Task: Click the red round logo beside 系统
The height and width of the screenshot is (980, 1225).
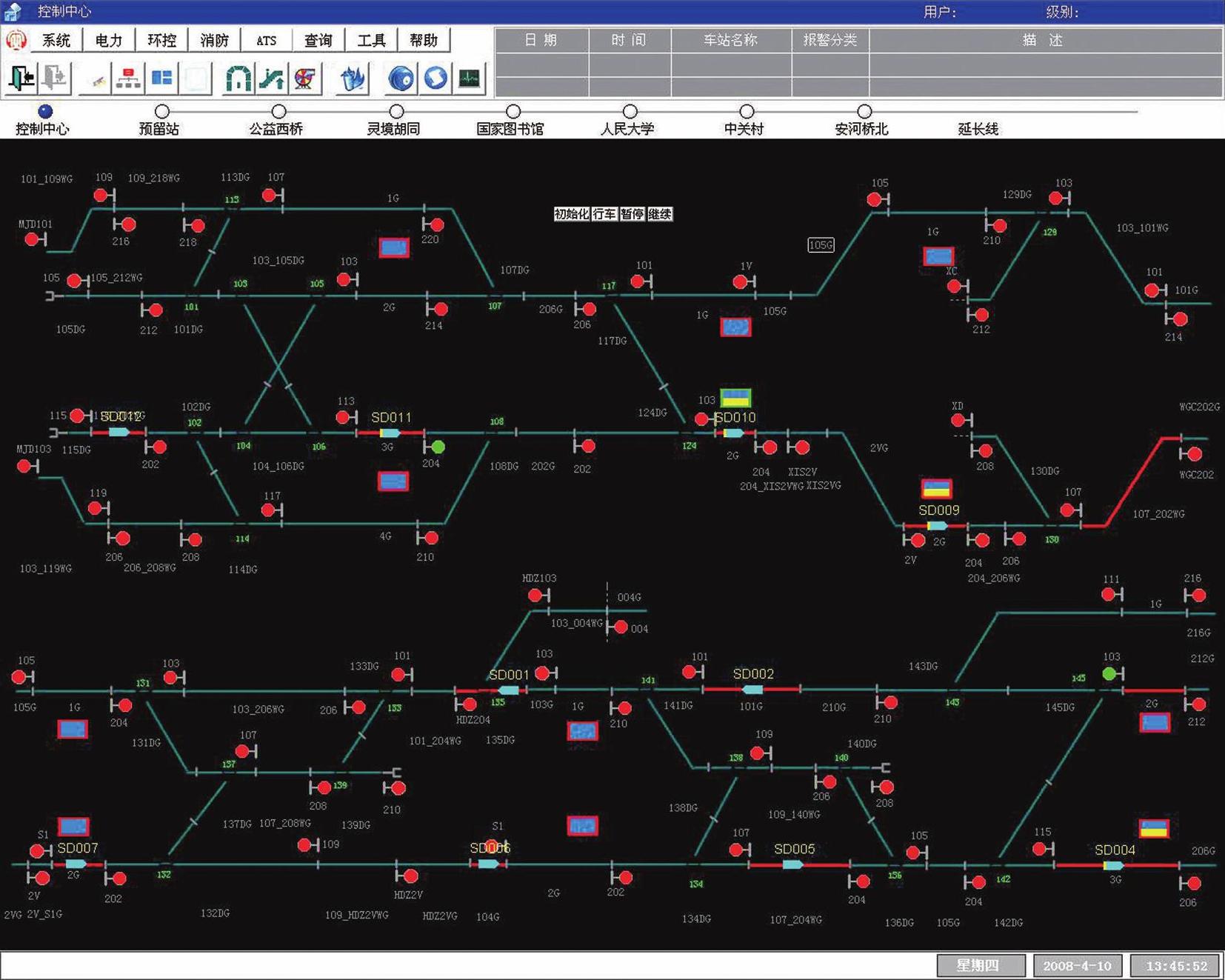Action: (16, 40)
